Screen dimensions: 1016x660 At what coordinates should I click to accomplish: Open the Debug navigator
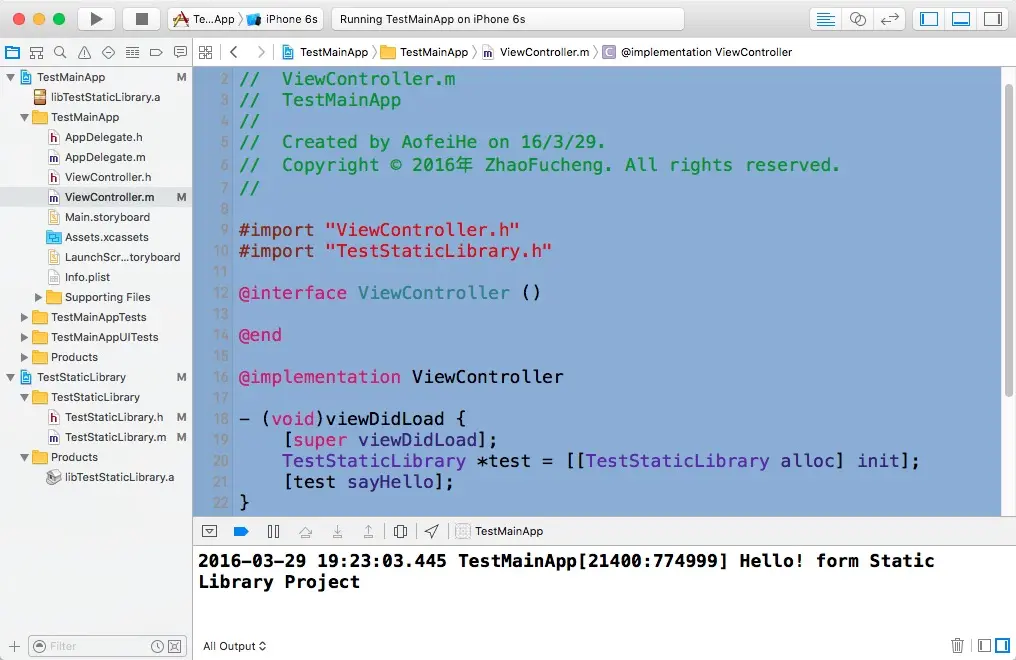(132, 52)
